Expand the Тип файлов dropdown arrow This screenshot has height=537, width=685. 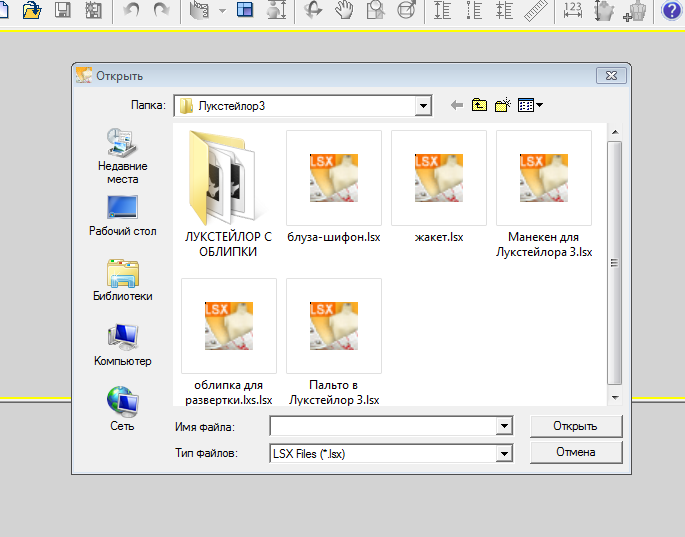point(504,454)
